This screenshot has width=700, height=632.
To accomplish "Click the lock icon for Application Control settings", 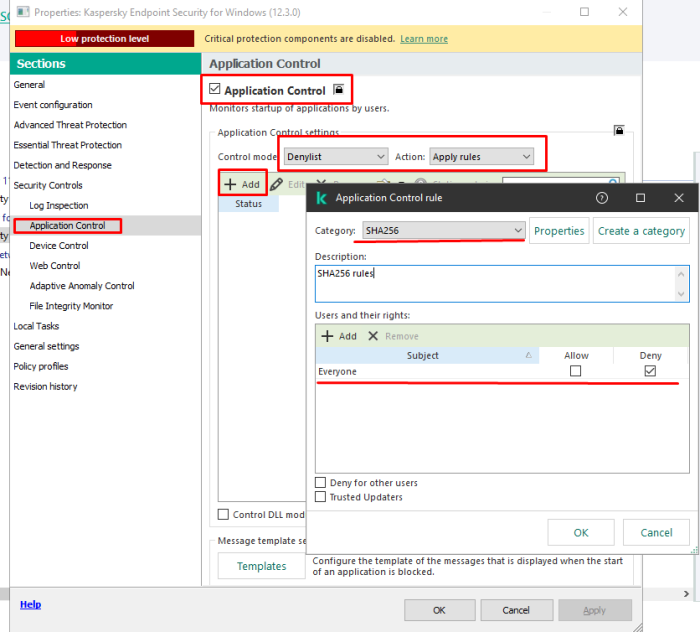I will (x=620, y=131).
